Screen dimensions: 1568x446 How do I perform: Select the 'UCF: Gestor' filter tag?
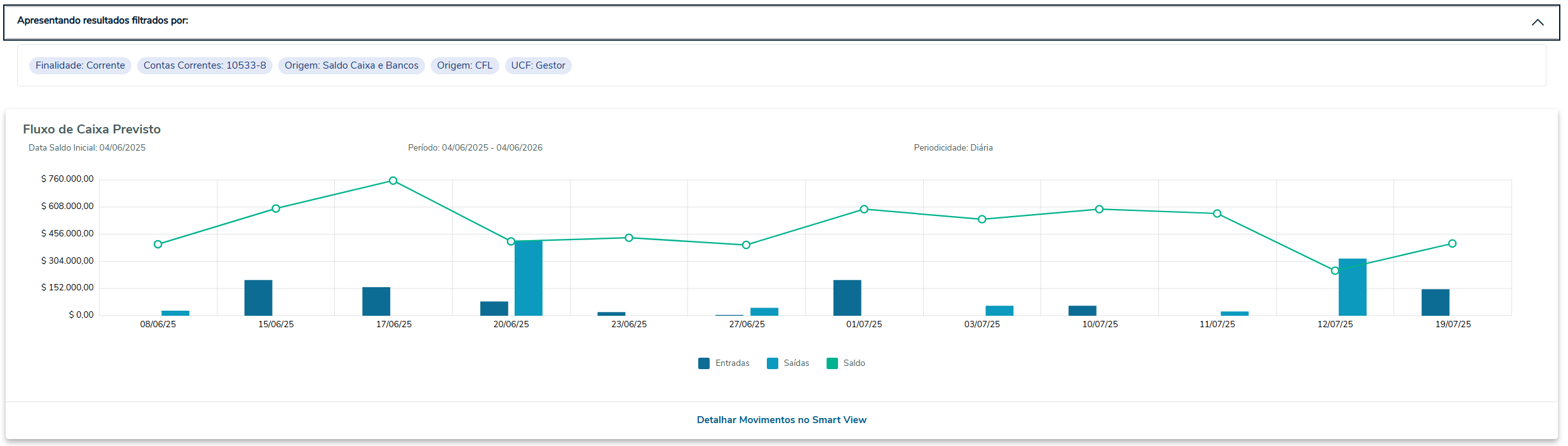pyautogui.click(x=538, y=65)
